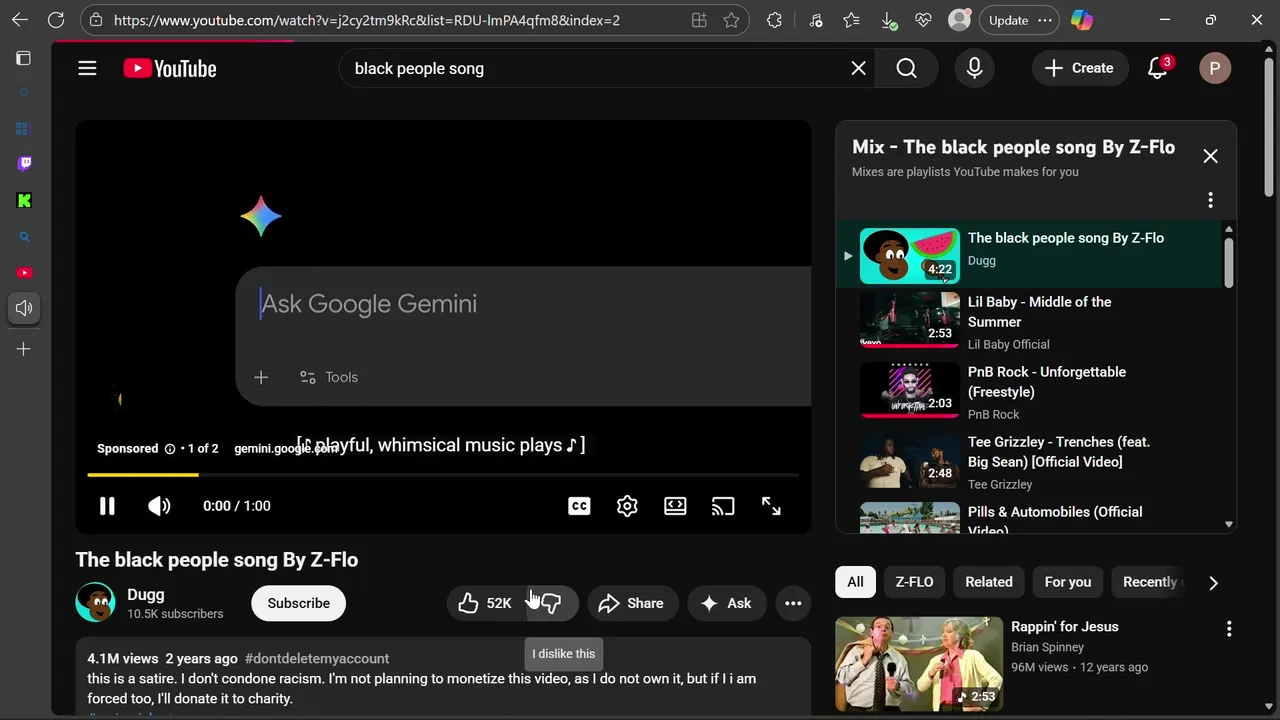Go to YouTube home via logo
The width and height of the screenshot is (1280, 720).
tap(170, 68)
